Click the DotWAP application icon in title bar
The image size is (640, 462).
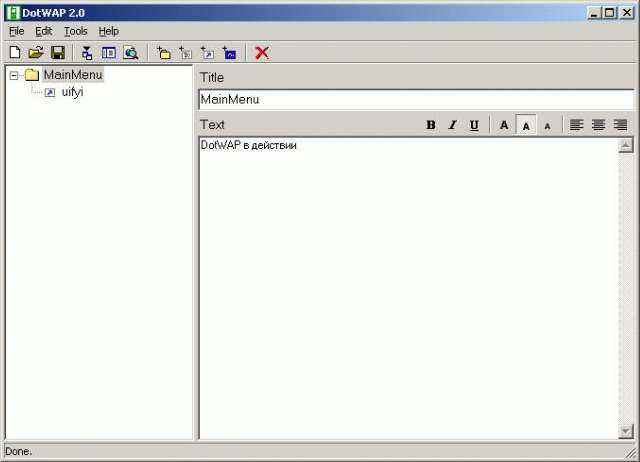pyautogui.click(x=13, y=13)
